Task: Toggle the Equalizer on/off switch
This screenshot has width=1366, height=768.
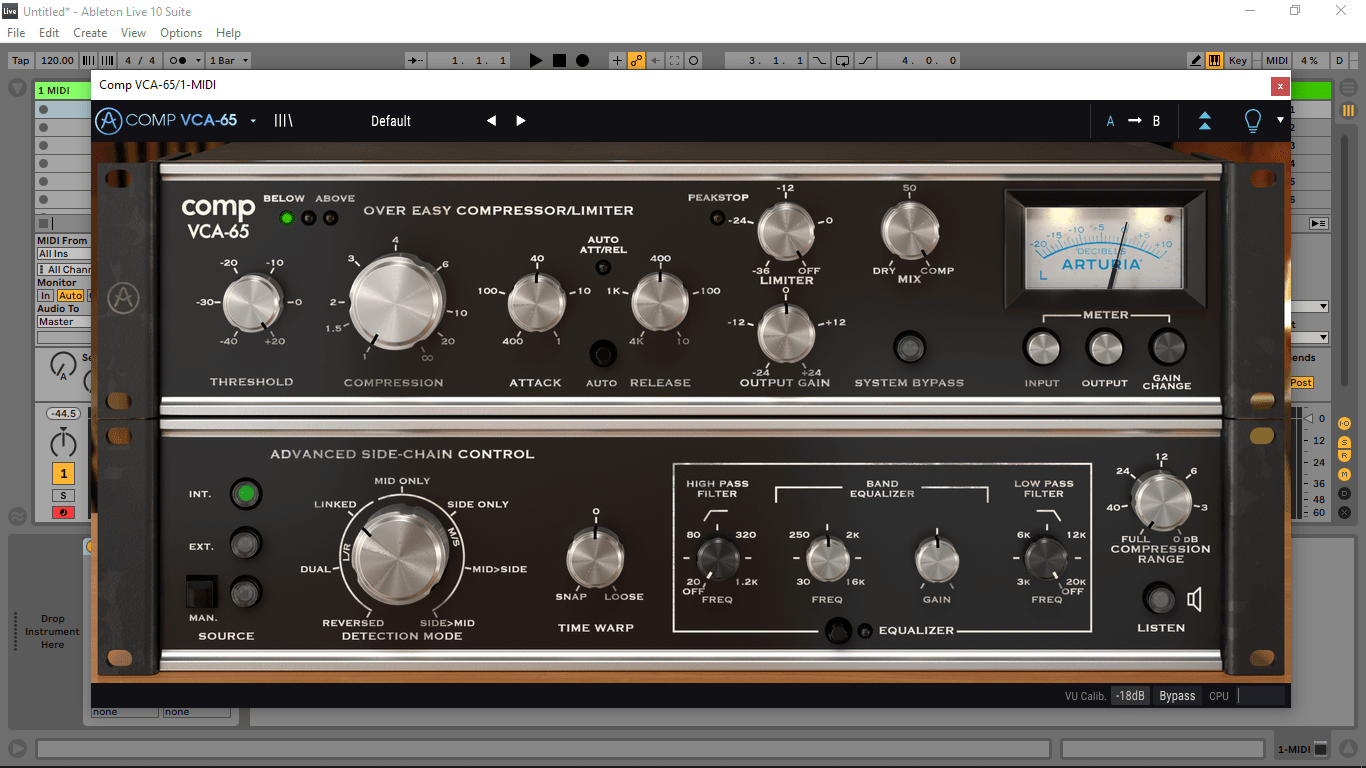Action: [838, 630]
